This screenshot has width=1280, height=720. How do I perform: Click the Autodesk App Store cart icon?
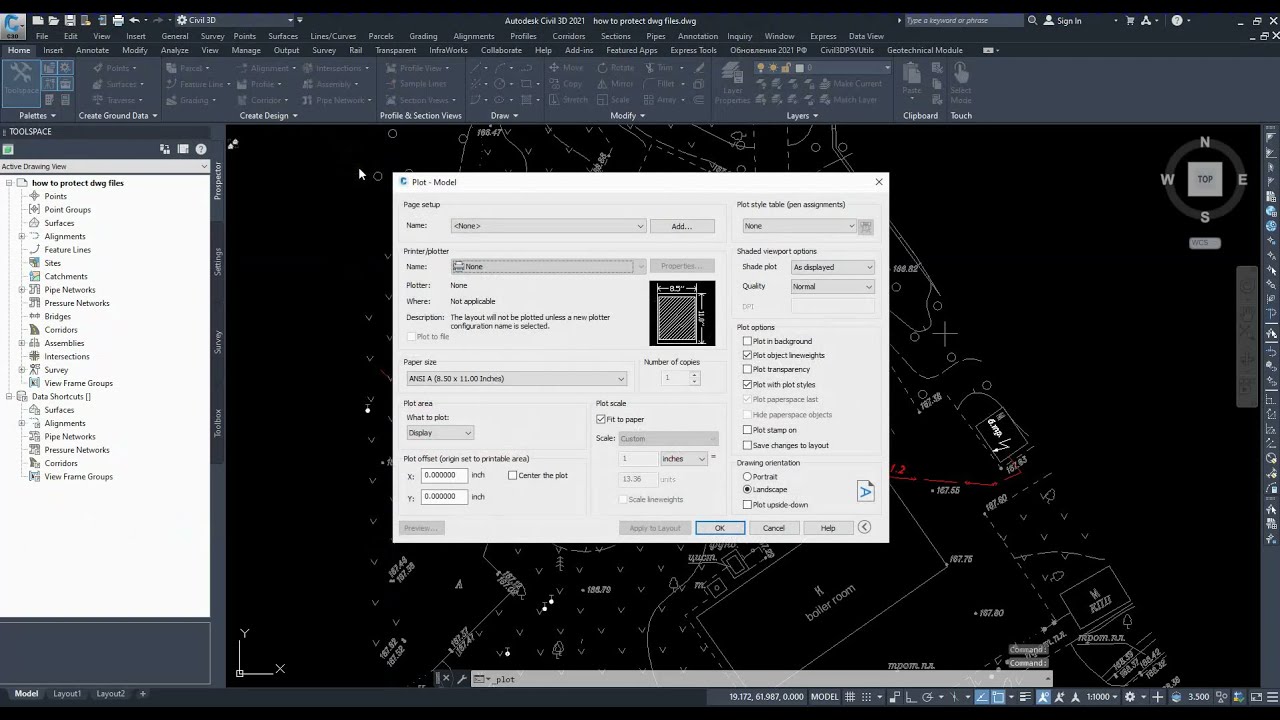click(x=1131, y=20)
